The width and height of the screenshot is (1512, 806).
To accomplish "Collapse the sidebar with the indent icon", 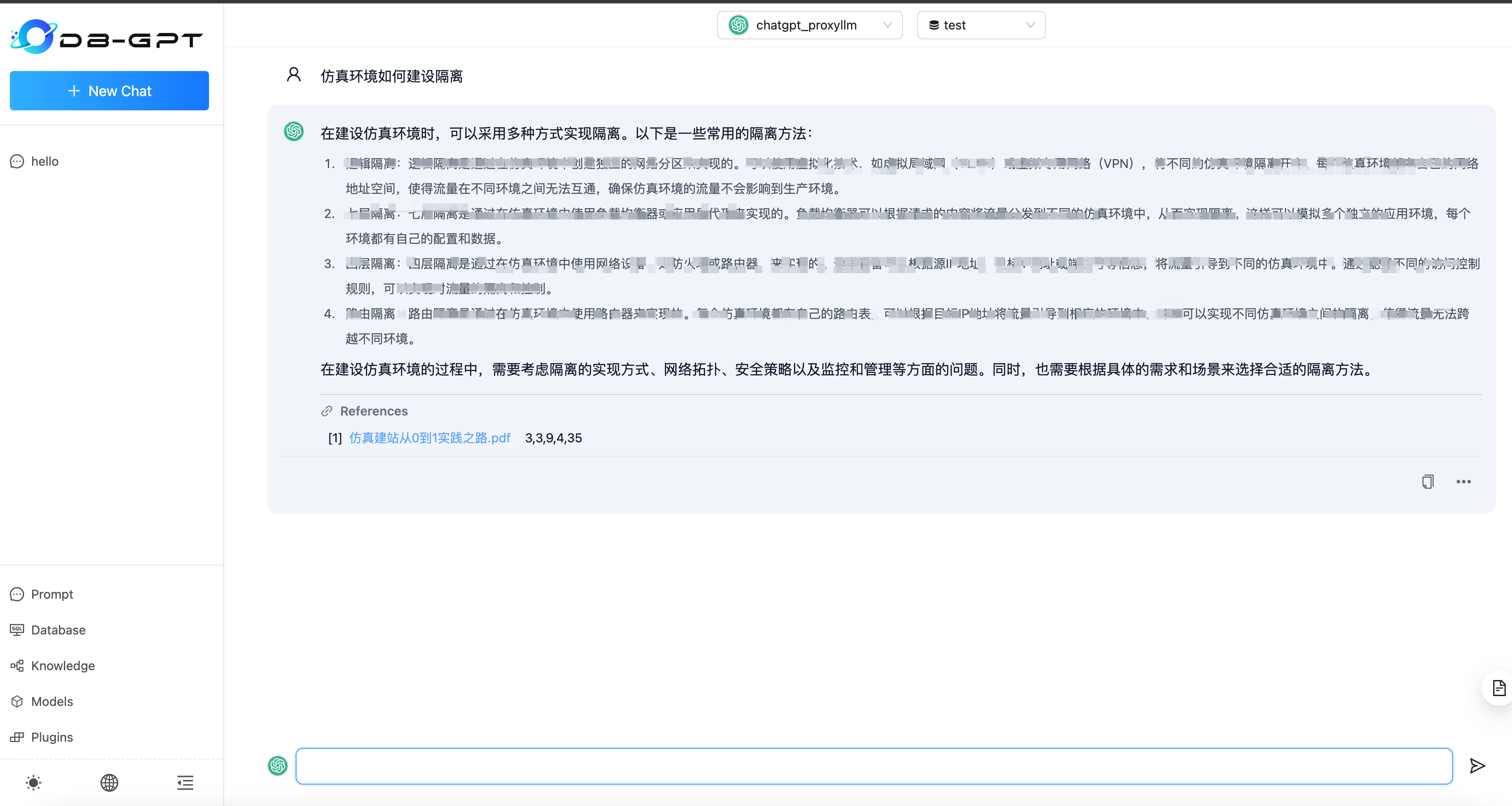I will [x=185, y=782].
